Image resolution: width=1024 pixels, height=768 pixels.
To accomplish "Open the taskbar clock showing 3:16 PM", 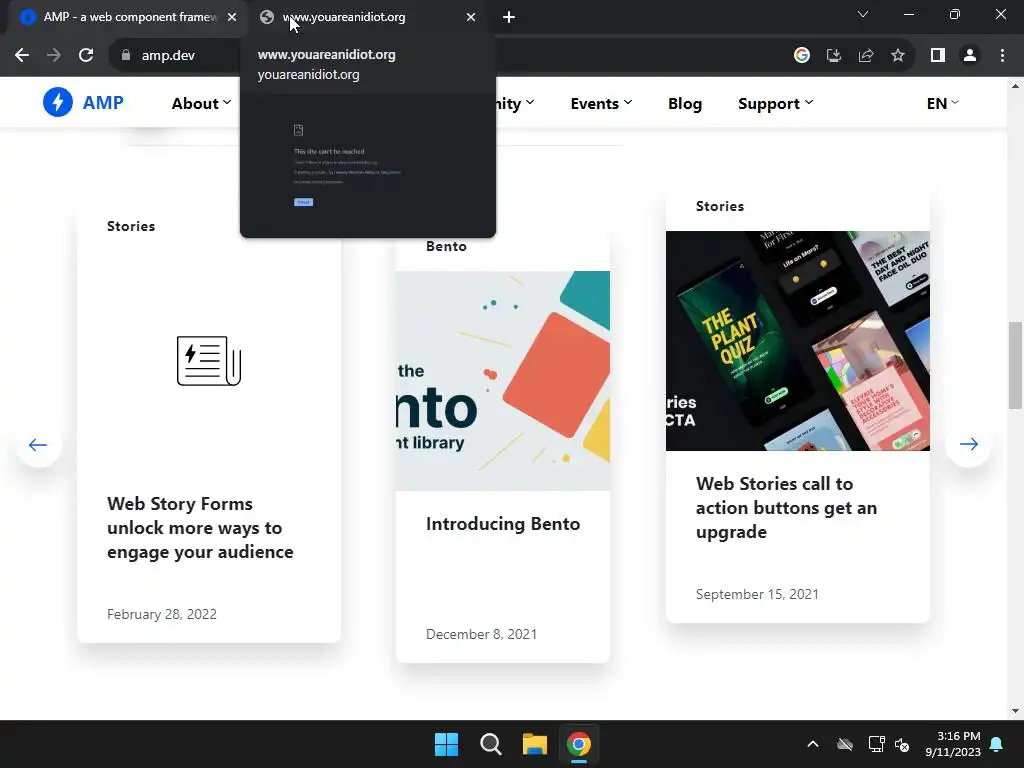I will click(x=953, y=744).
